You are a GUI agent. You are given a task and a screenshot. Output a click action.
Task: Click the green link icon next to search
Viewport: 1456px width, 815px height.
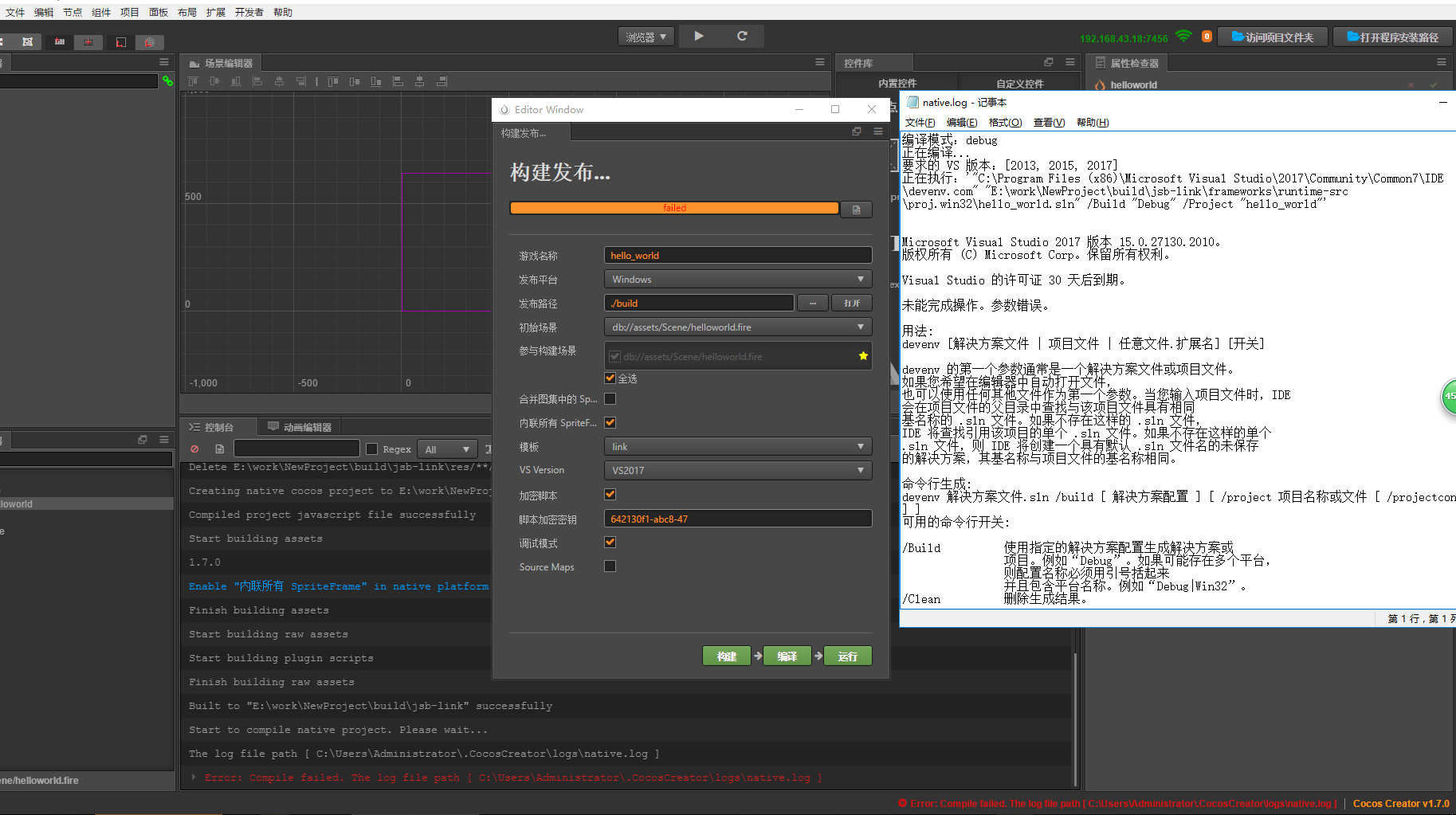(167, 80)
